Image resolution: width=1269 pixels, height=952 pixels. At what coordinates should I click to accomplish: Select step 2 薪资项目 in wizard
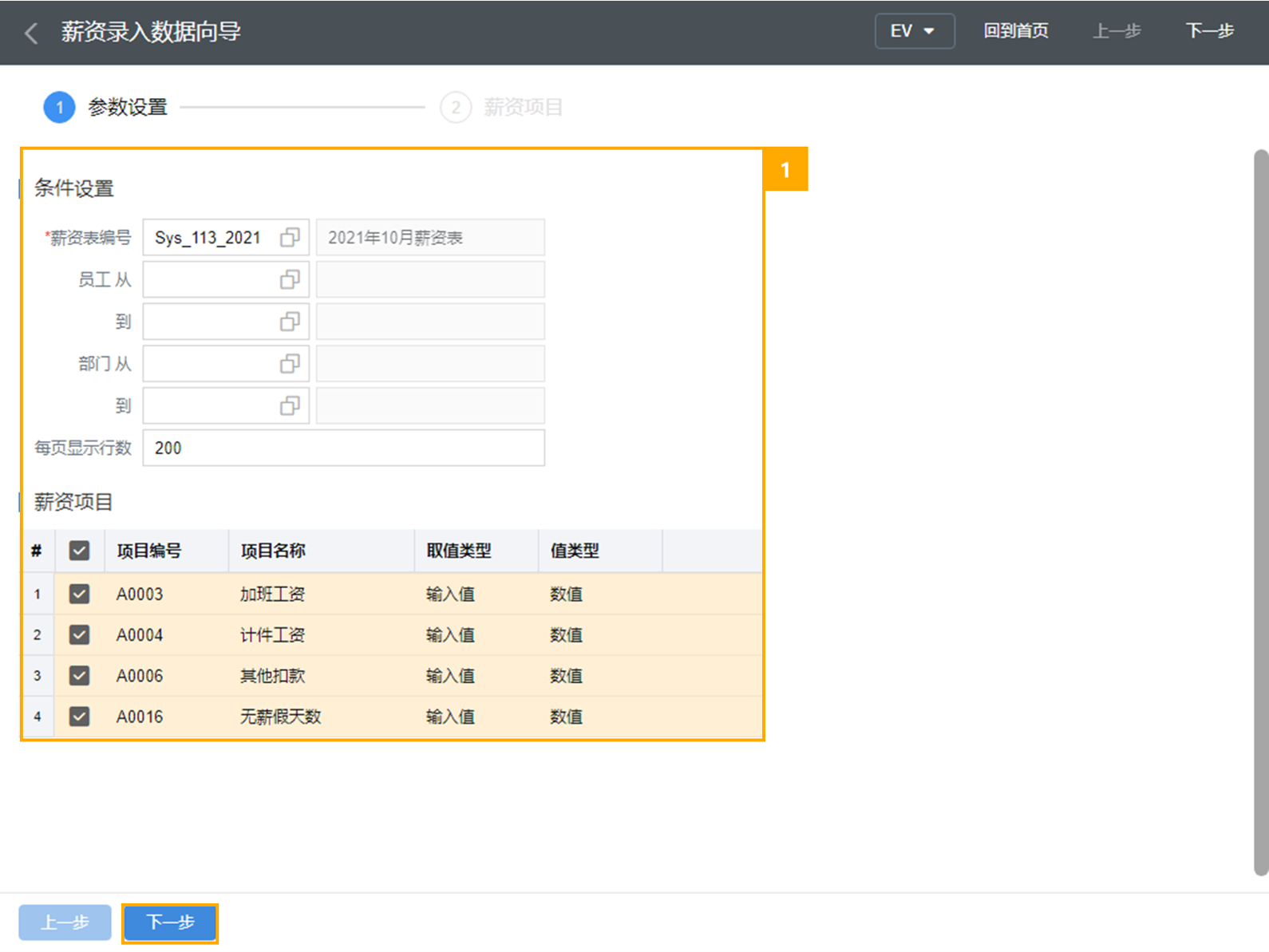pos(501,107)
